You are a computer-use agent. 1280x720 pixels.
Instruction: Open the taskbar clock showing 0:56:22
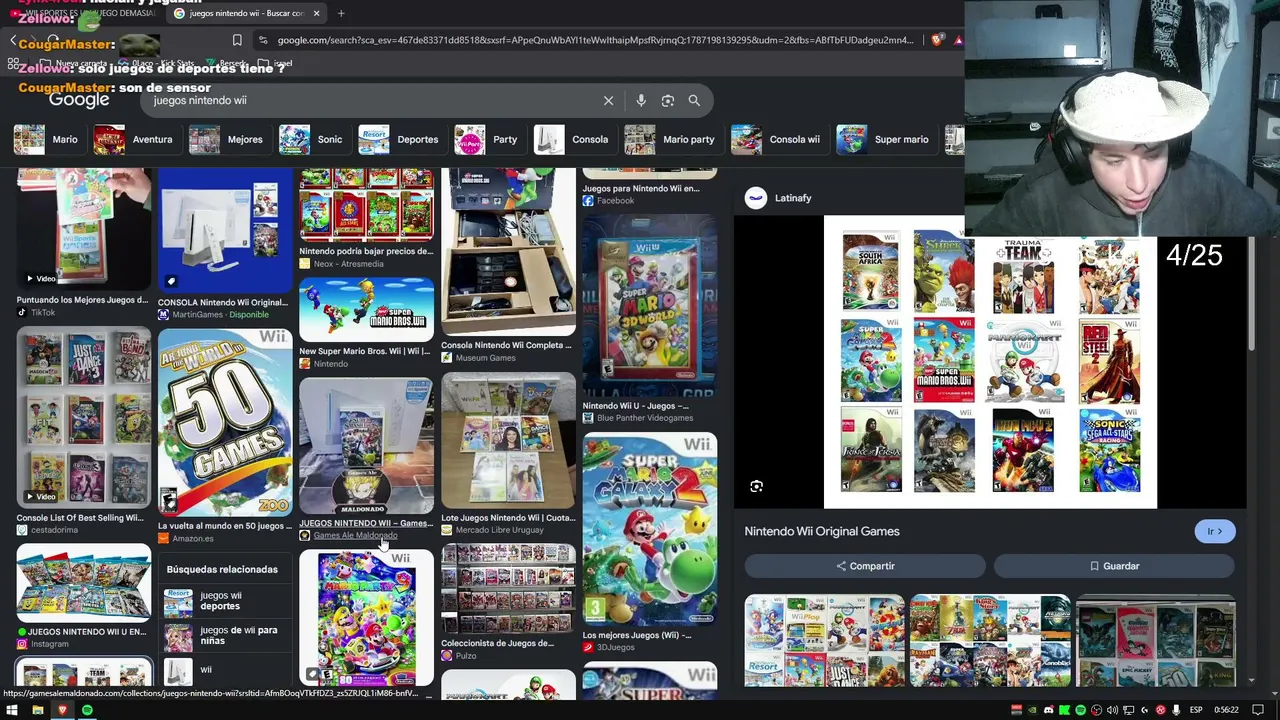pyautogui.click(x=1227, y=710)
